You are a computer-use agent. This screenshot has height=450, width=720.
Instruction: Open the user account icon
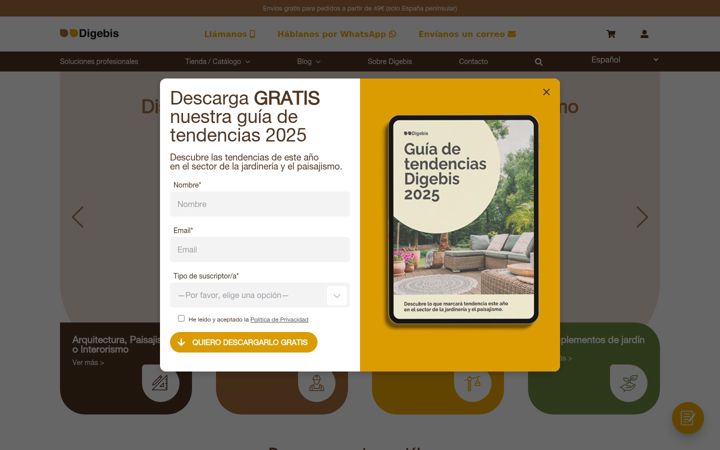tap(644, 34)
